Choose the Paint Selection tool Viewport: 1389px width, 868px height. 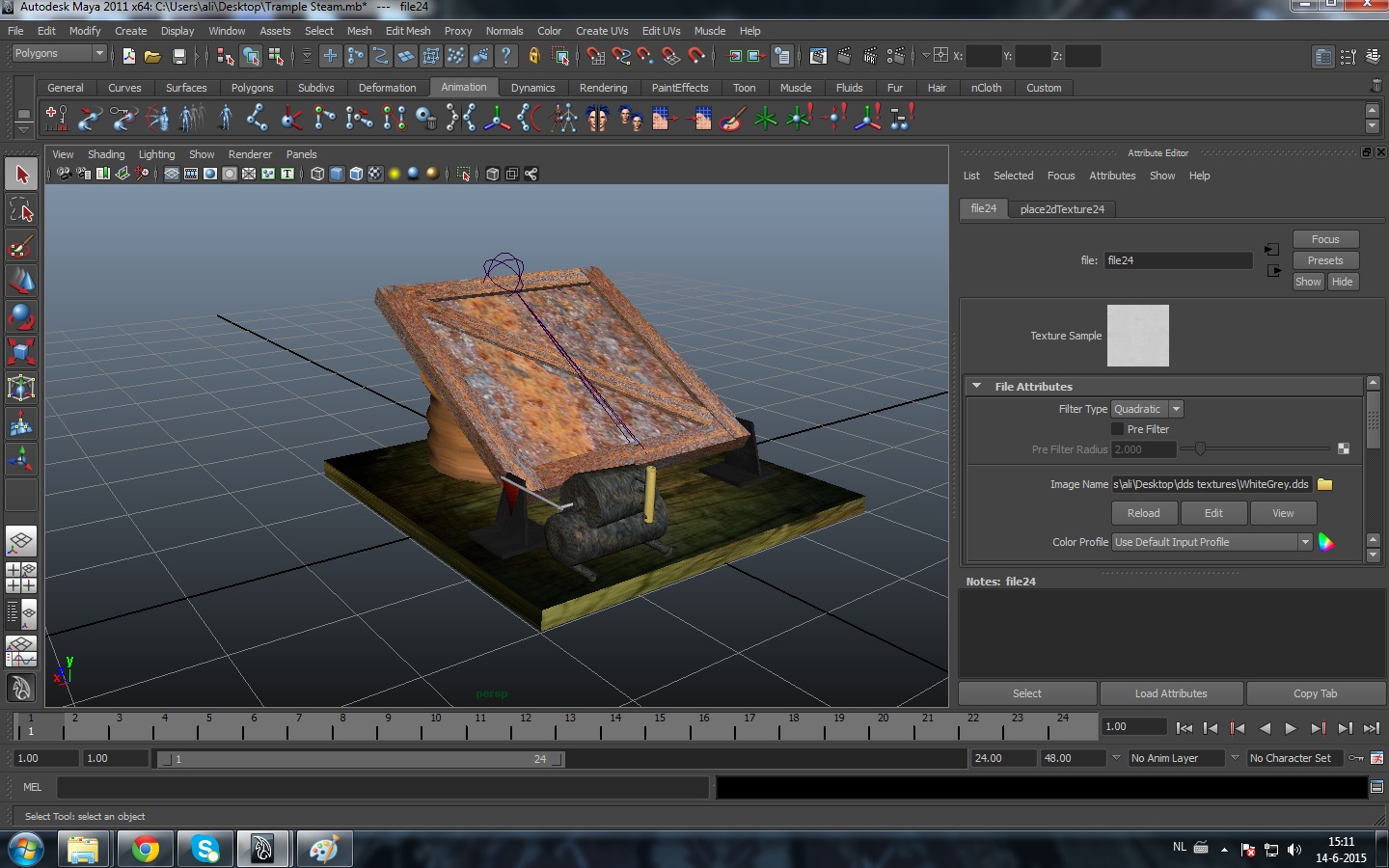click(x=21, y=246)
